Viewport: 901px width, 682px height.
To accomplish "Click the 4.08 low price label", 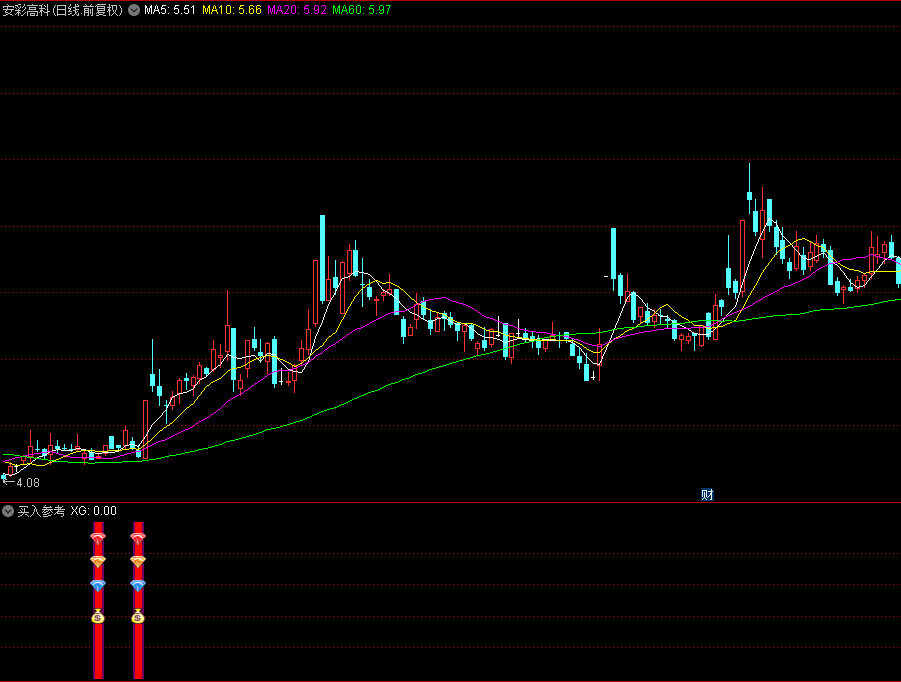I will (x=28, y=483).
